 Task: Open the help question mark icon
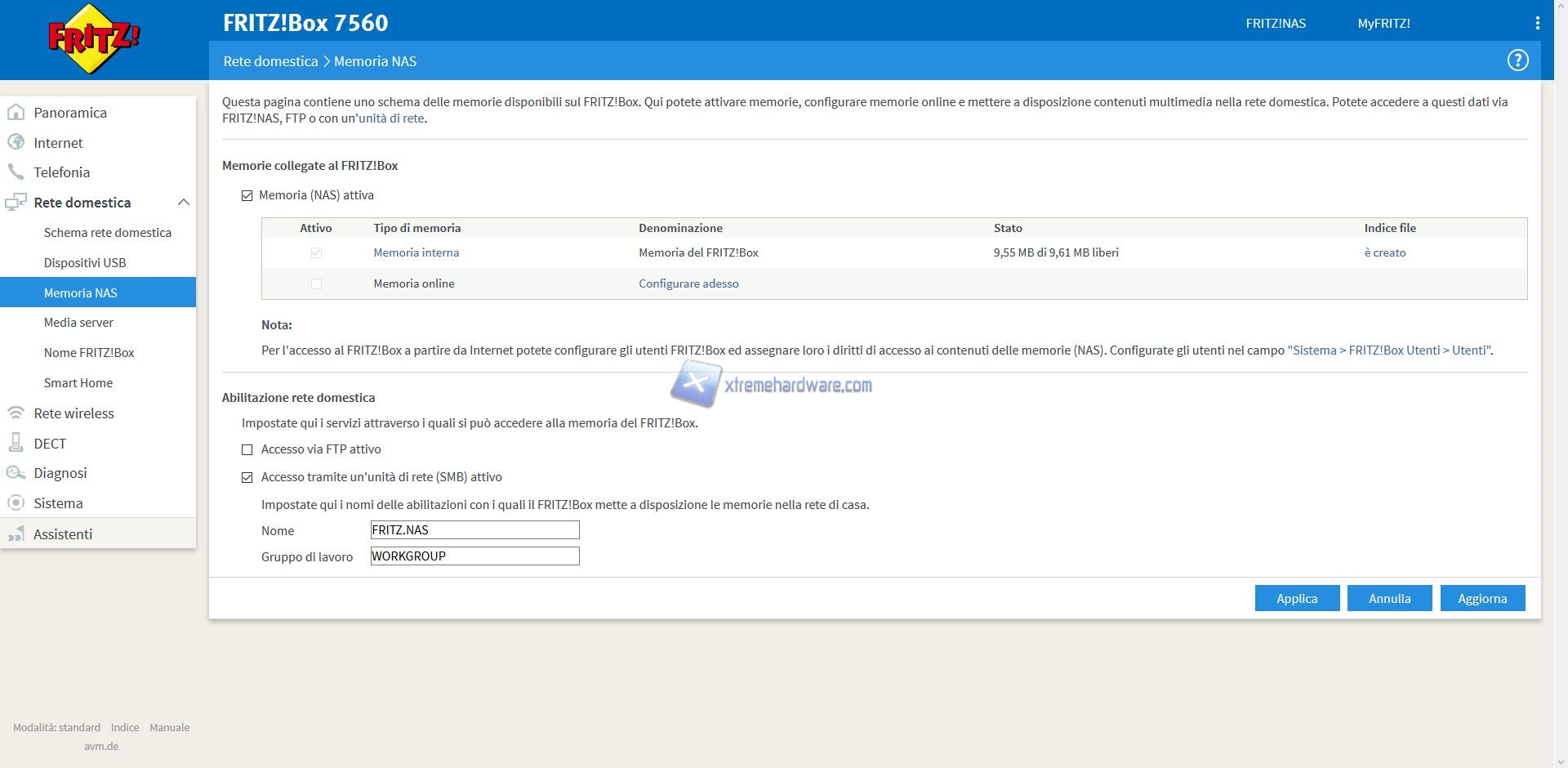1517,60
